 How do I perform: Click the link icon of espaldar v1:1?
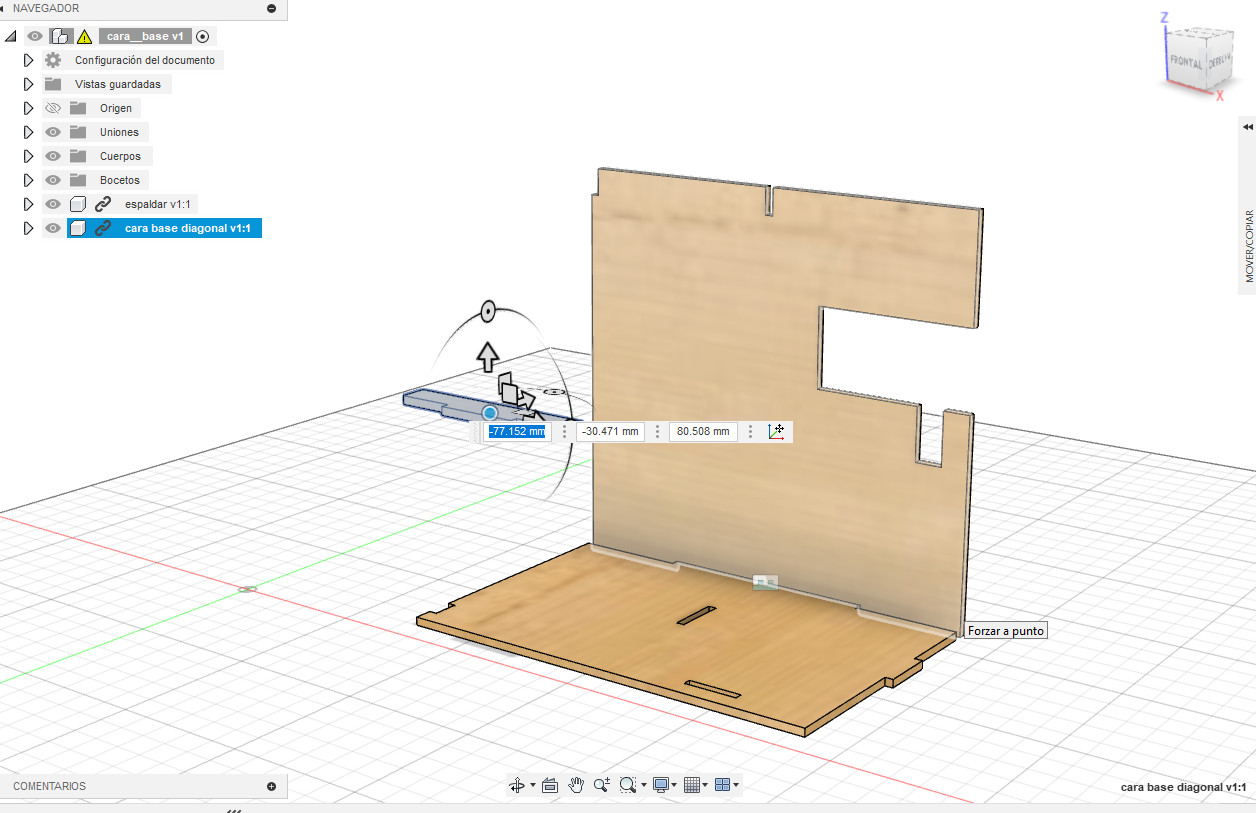(x=104, y=204)
